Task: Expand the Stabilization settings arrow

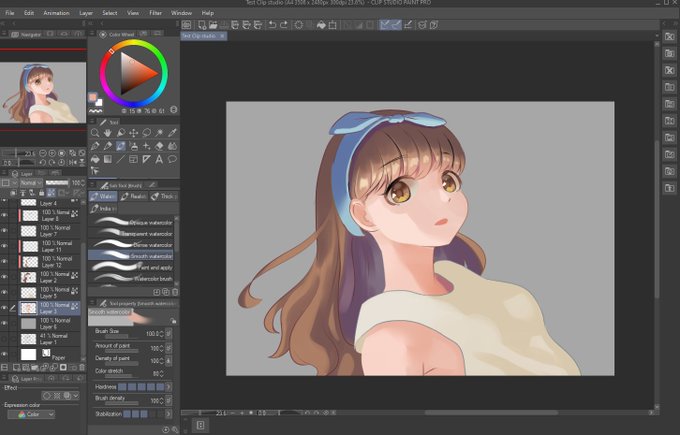Action: click(168, 414)
